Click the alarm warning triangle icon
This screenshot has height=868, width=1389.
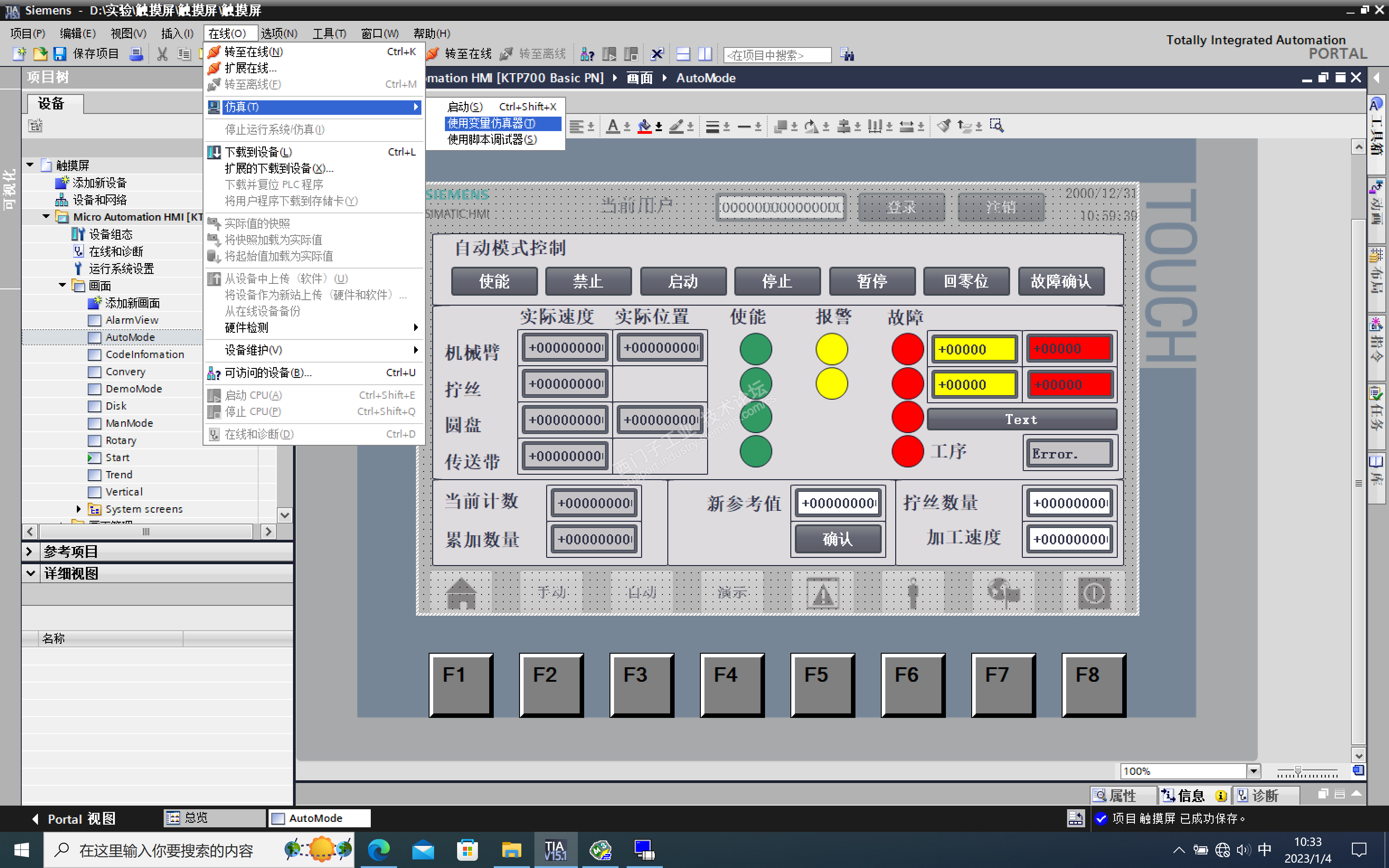point(822,593)
